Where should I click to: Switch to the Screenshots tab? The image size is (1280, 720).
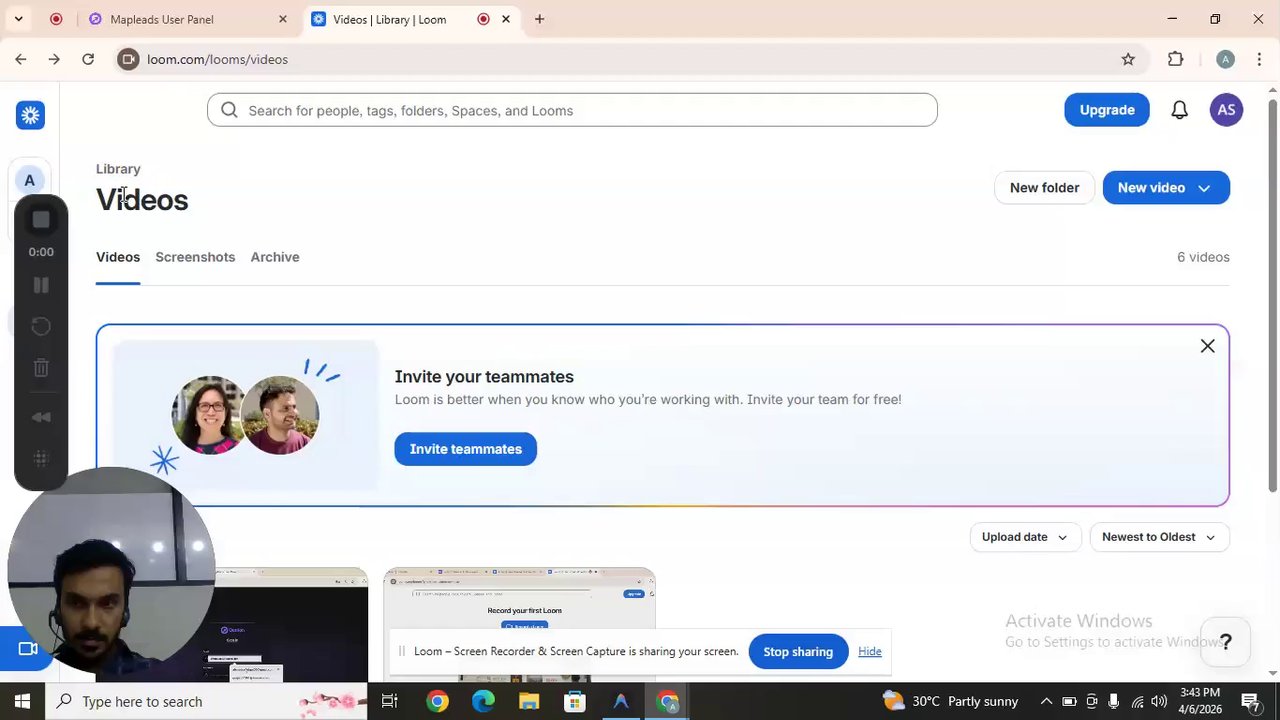(195, 257)
